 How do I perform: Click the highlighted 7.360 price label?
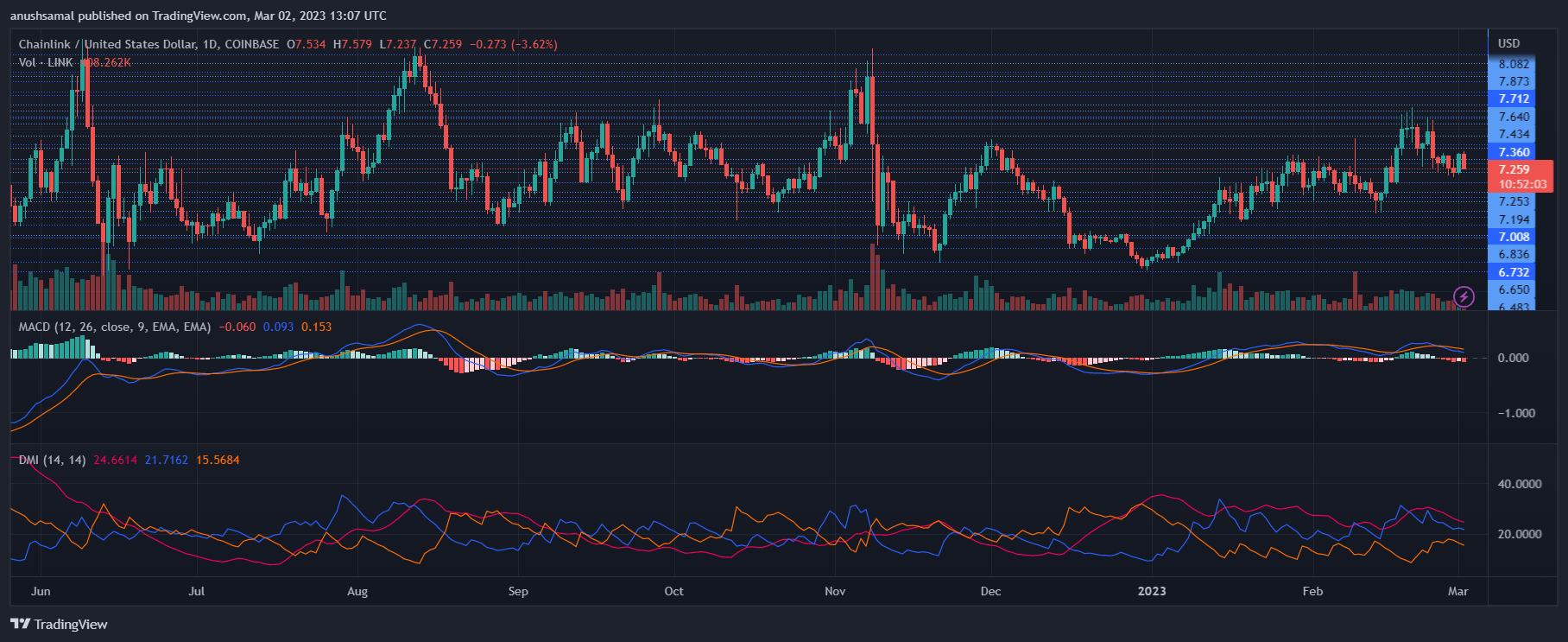click(x=1513, y=152)
